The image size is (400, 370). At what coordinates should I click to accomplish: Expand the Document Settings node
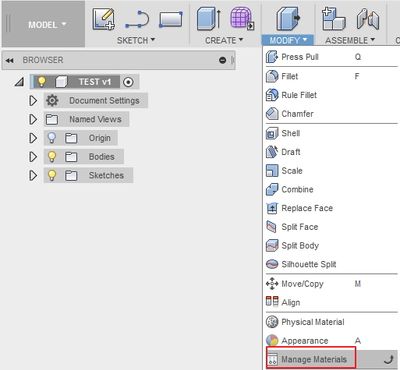coord(33,100)
